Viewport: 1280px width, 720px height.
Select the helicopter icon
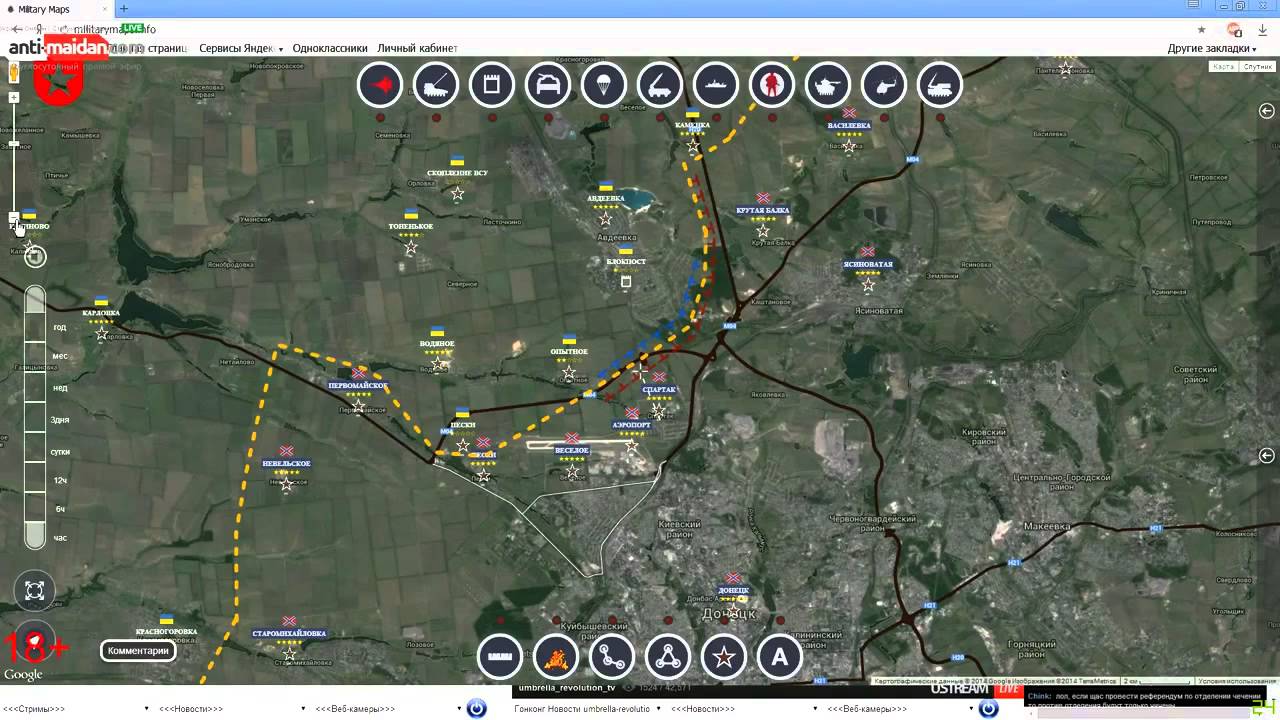pos(884,86)
